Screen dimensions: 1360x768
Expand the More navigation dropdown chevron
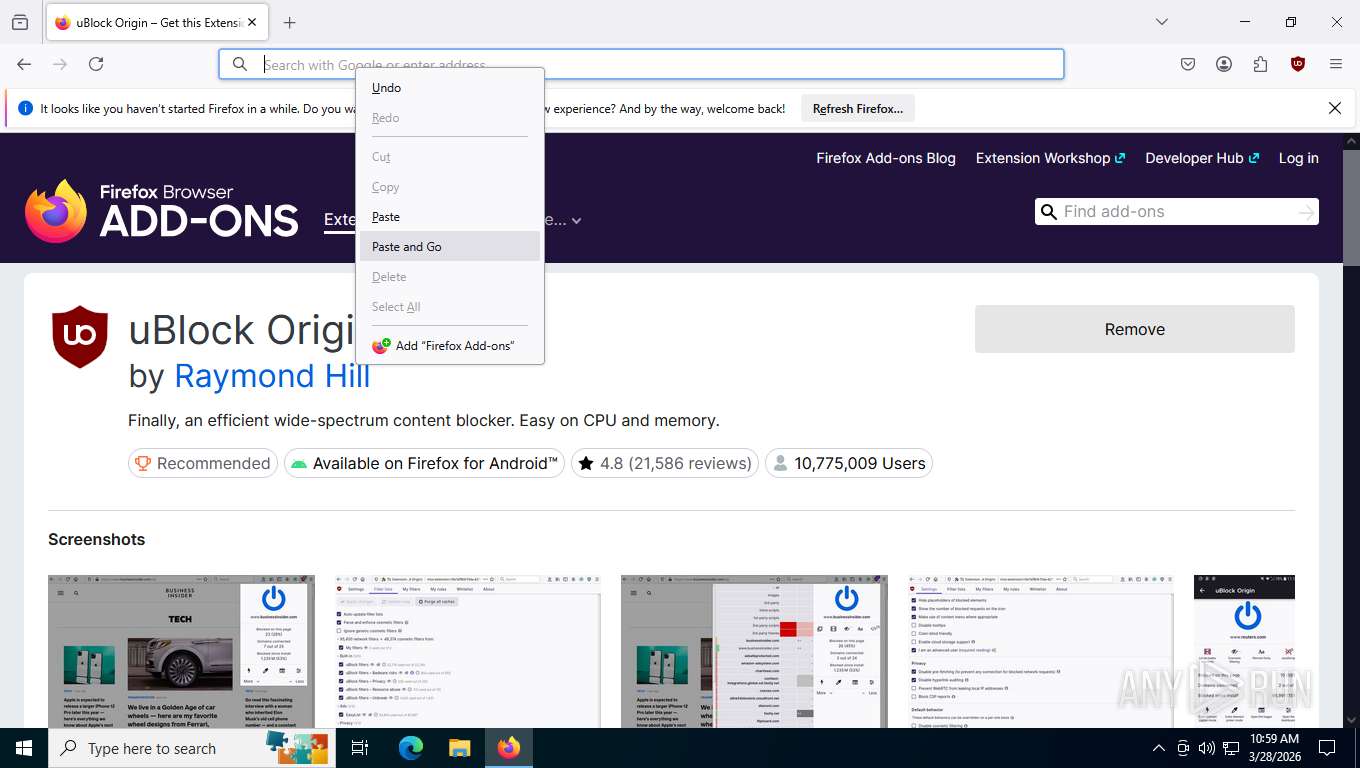[576, 221]
